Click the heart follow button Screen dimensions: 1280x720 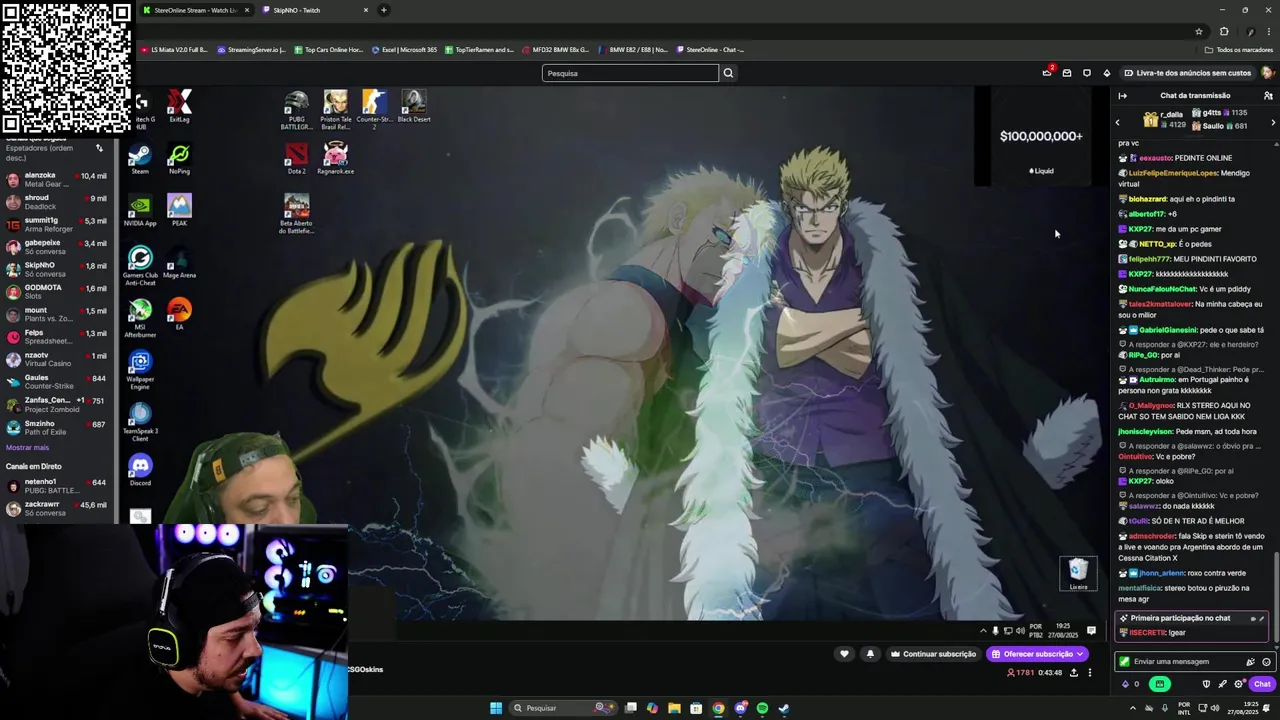click(x=844, y=654)
